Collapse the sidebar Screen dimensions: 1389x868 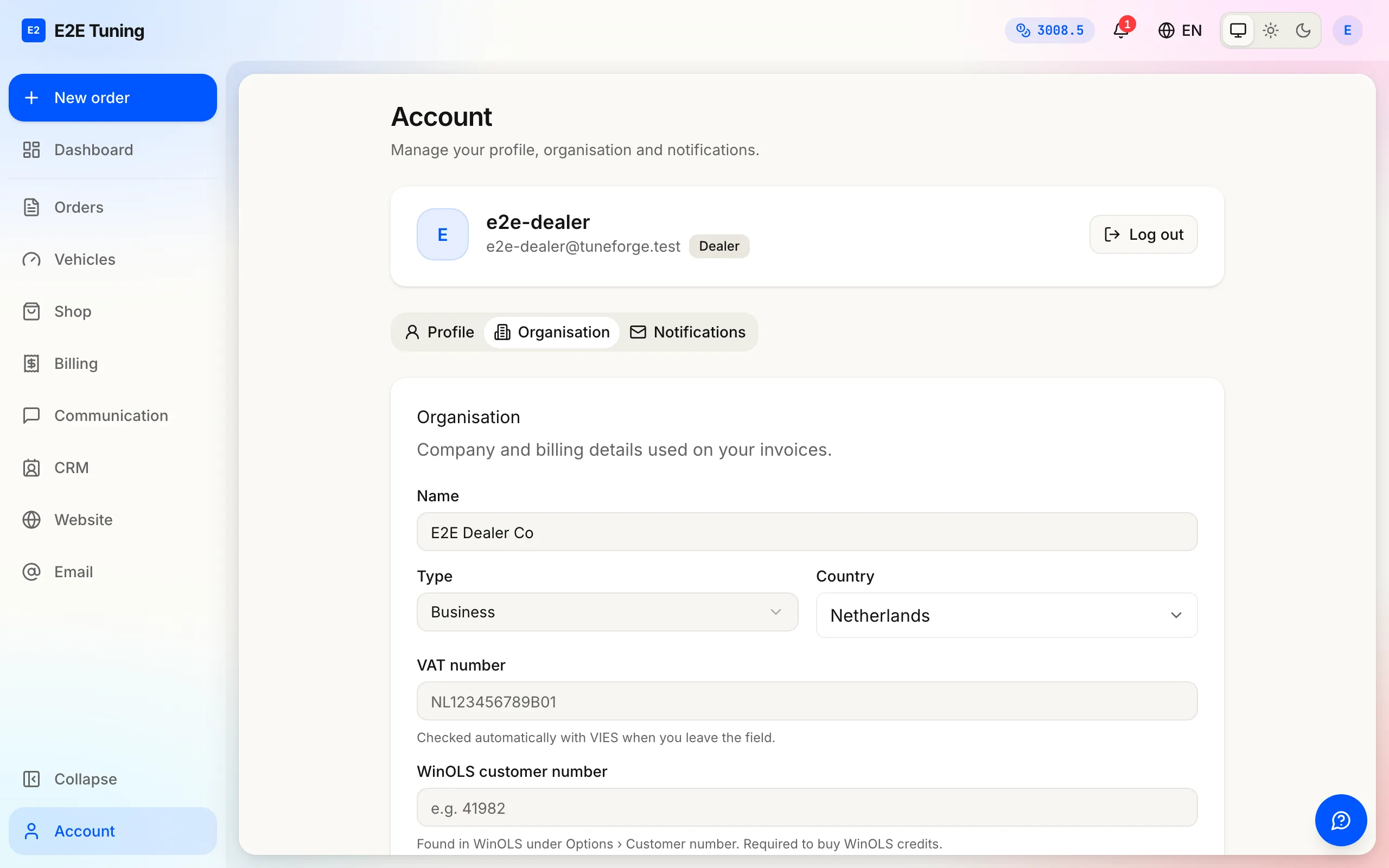coord(112,779)
